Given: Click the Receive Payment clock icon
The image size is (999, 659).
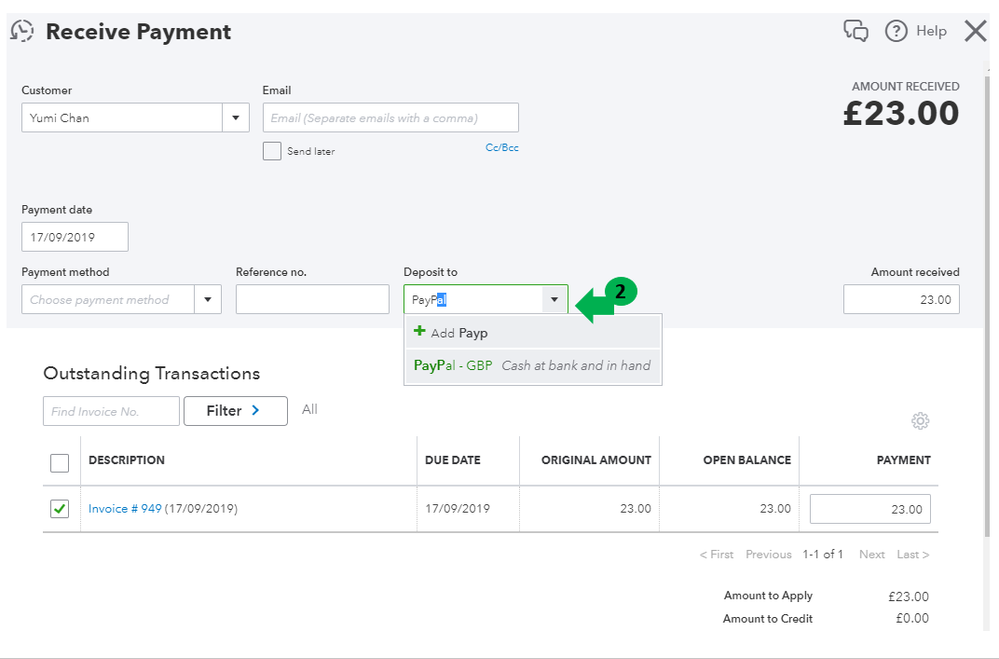Looking at the screenshot, I should 22,31.
